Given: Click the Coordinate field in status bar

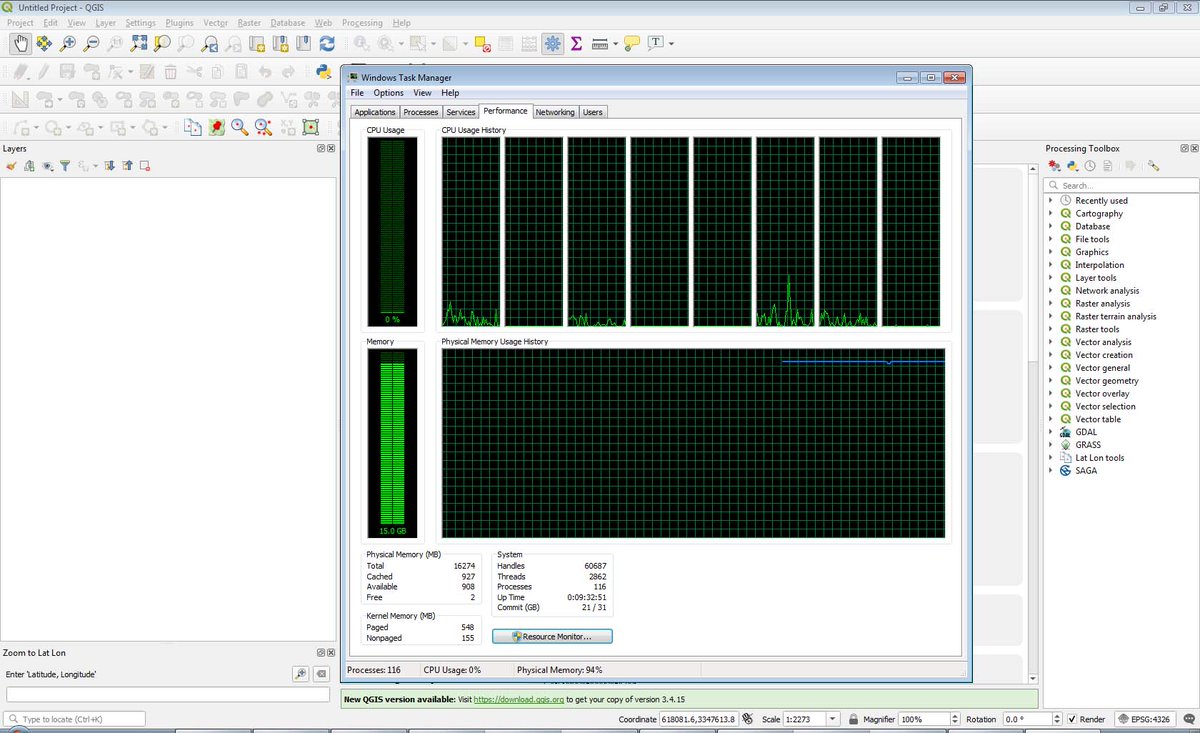Looking at the screenshot, I should (698, 719).
